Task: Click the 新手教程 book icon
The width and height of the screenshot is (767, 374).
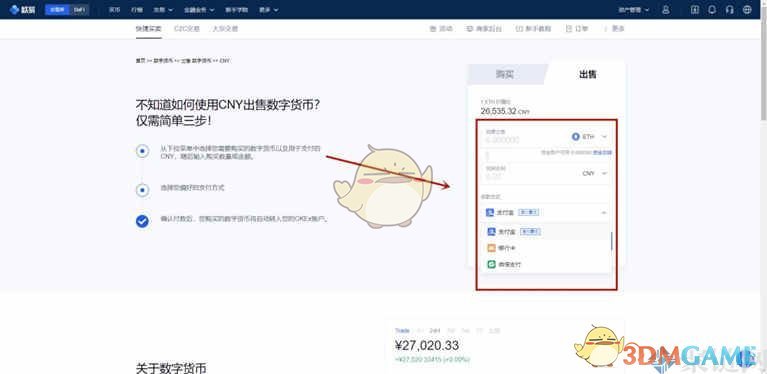Action: pos(519,29)
